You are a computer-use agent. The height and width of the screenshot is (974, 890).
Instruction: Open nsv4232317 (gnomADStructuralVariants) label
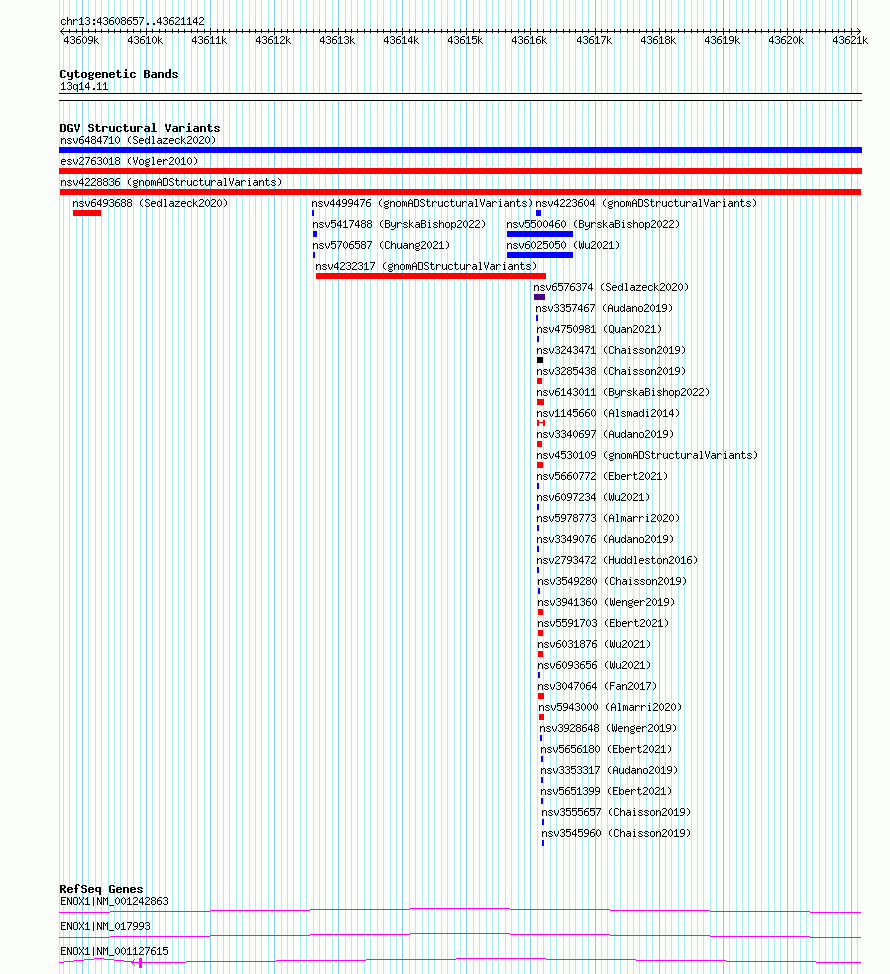[426, 266]
